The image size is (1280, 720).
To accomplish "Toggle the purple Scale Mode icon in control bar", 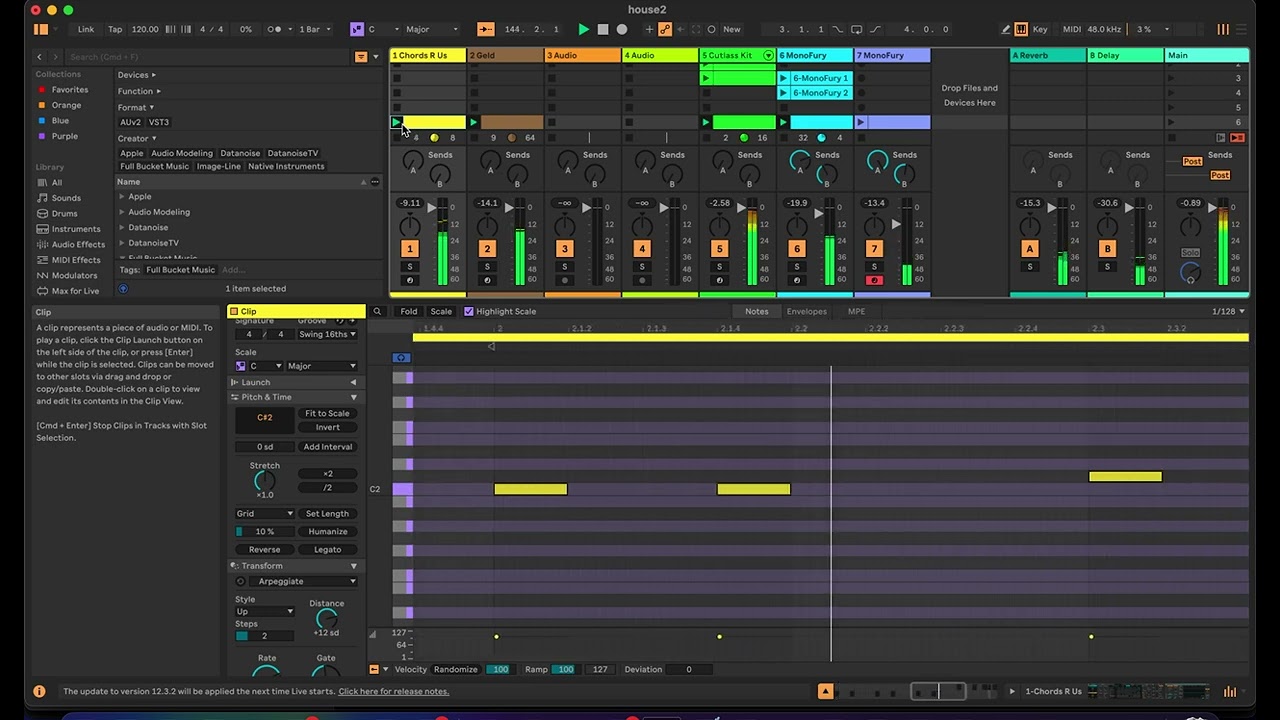I will pos(357,29).
